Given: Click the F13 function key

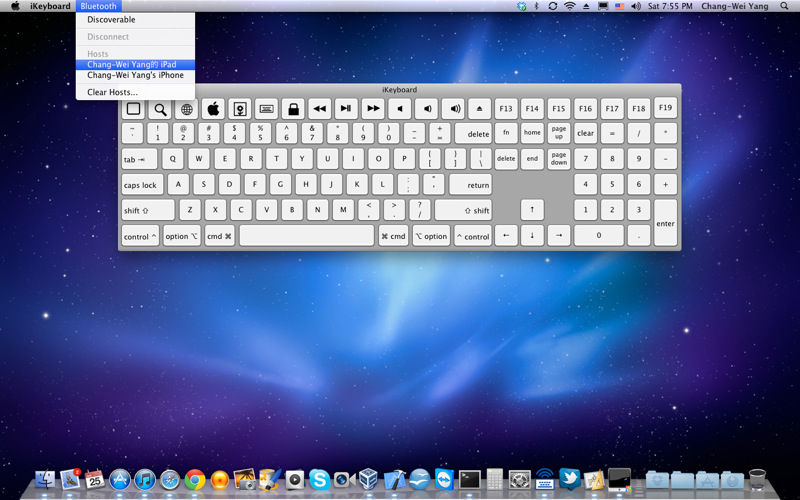Looking at the screenshot, I should tap(506, 109).
